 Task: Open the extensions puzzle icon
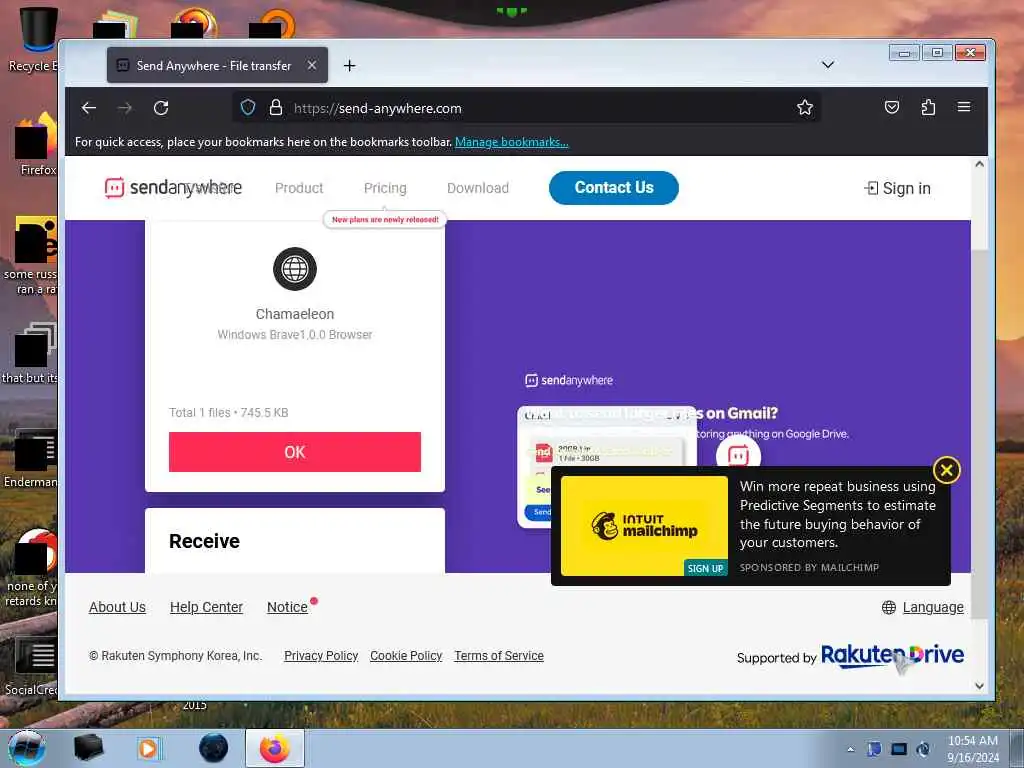tap(928, 107)
